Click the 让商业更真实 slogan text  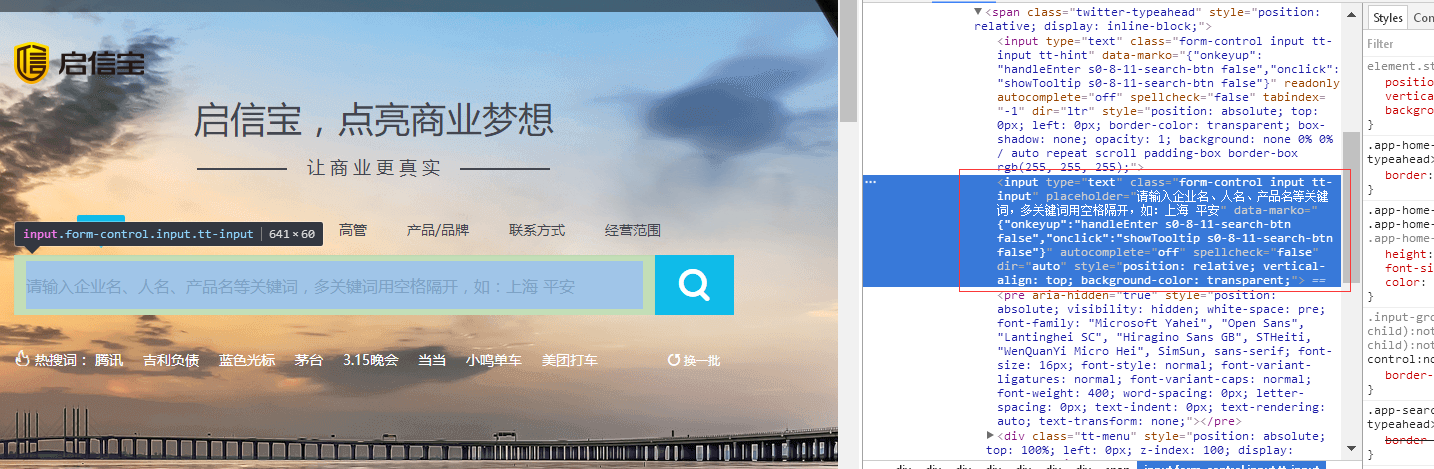(374, 168)
